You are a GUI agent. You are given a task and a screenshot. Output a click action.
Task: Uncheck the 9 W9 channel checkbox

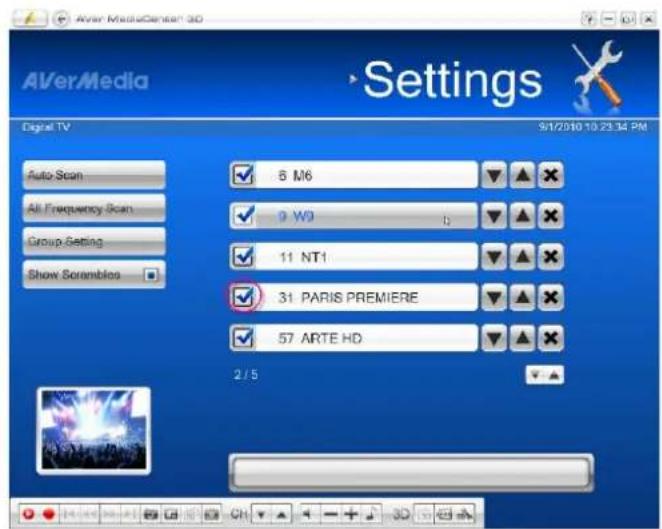243,216
